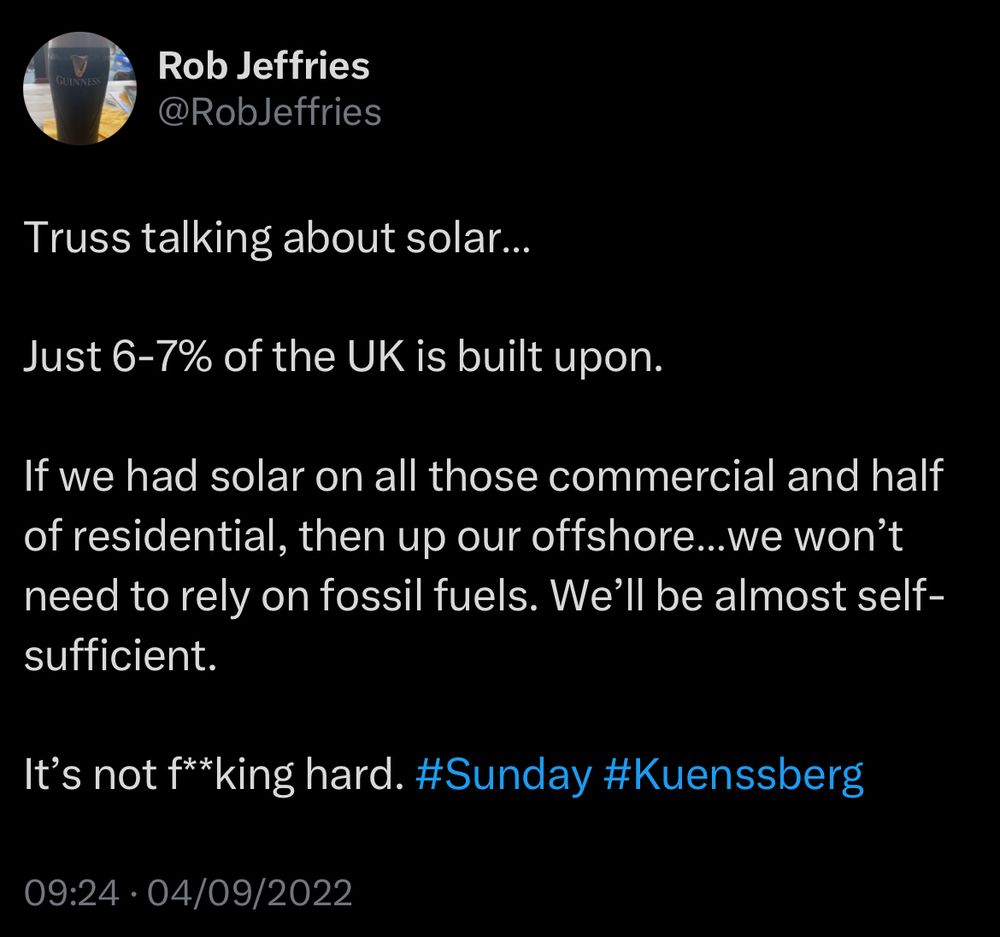Open the #Sunday hashtag
Viewport: 1000px width, 937px height.
pos(503,776)
